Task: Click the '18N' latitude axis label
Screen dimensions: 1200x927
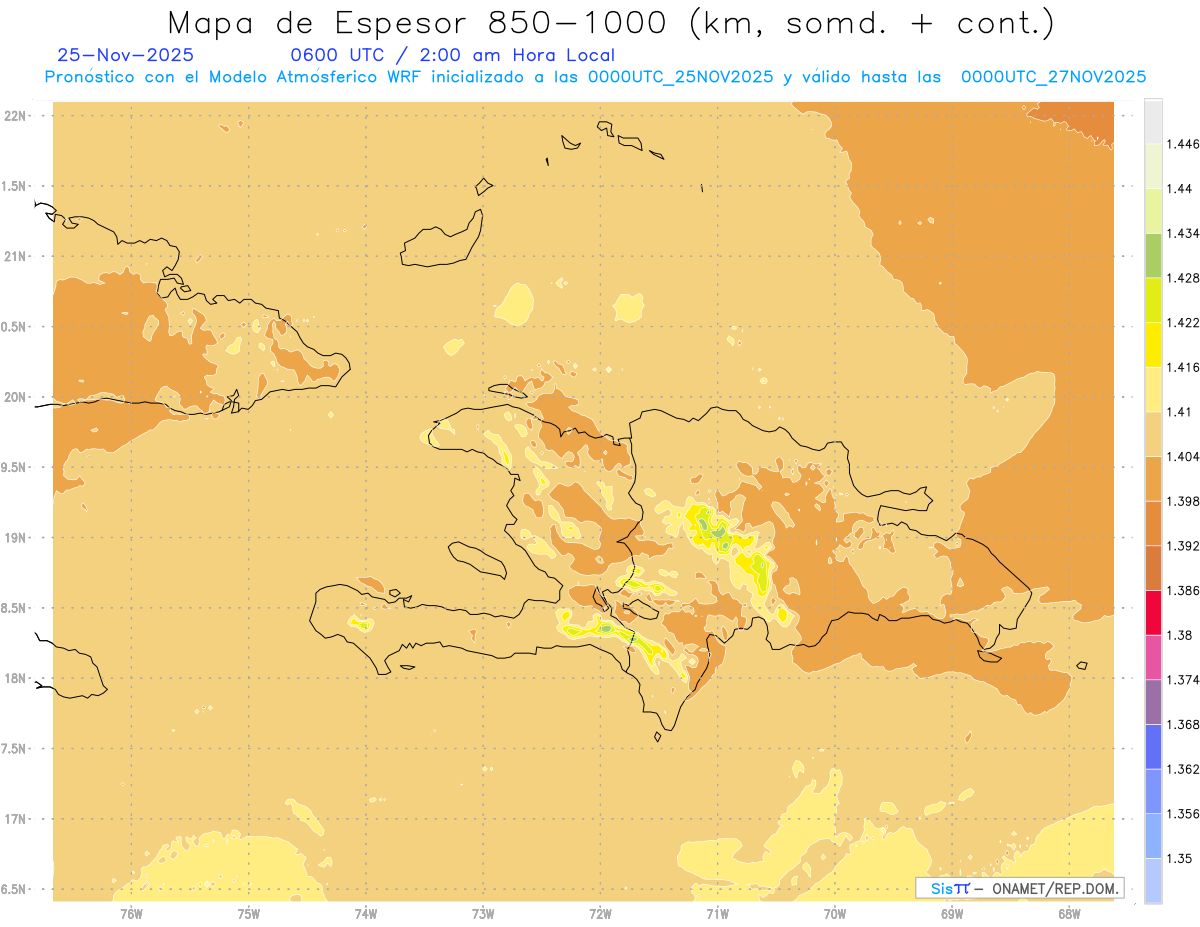Action: [16, 679]
